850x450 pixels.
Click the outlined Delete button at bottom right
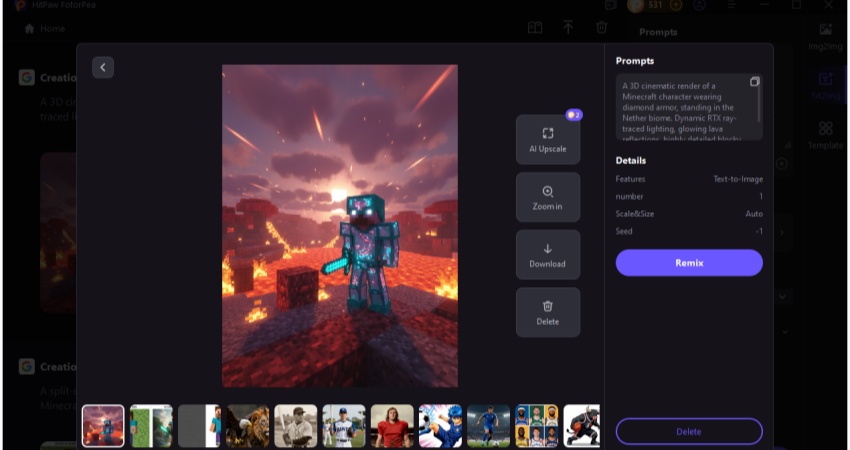(x=689, y=432)
